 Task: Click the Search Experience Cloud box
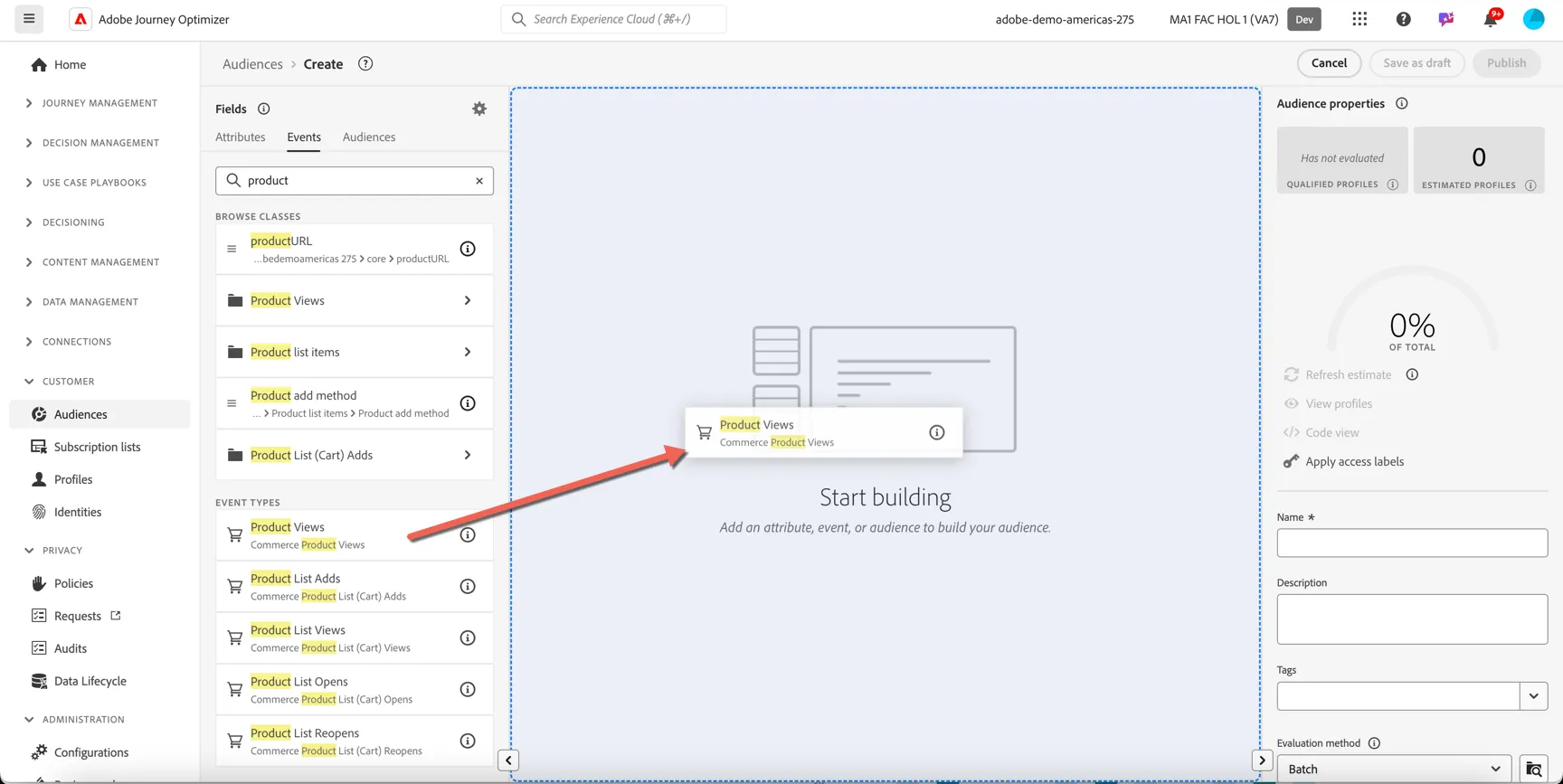pyautogui.click(x=613, y=19)
